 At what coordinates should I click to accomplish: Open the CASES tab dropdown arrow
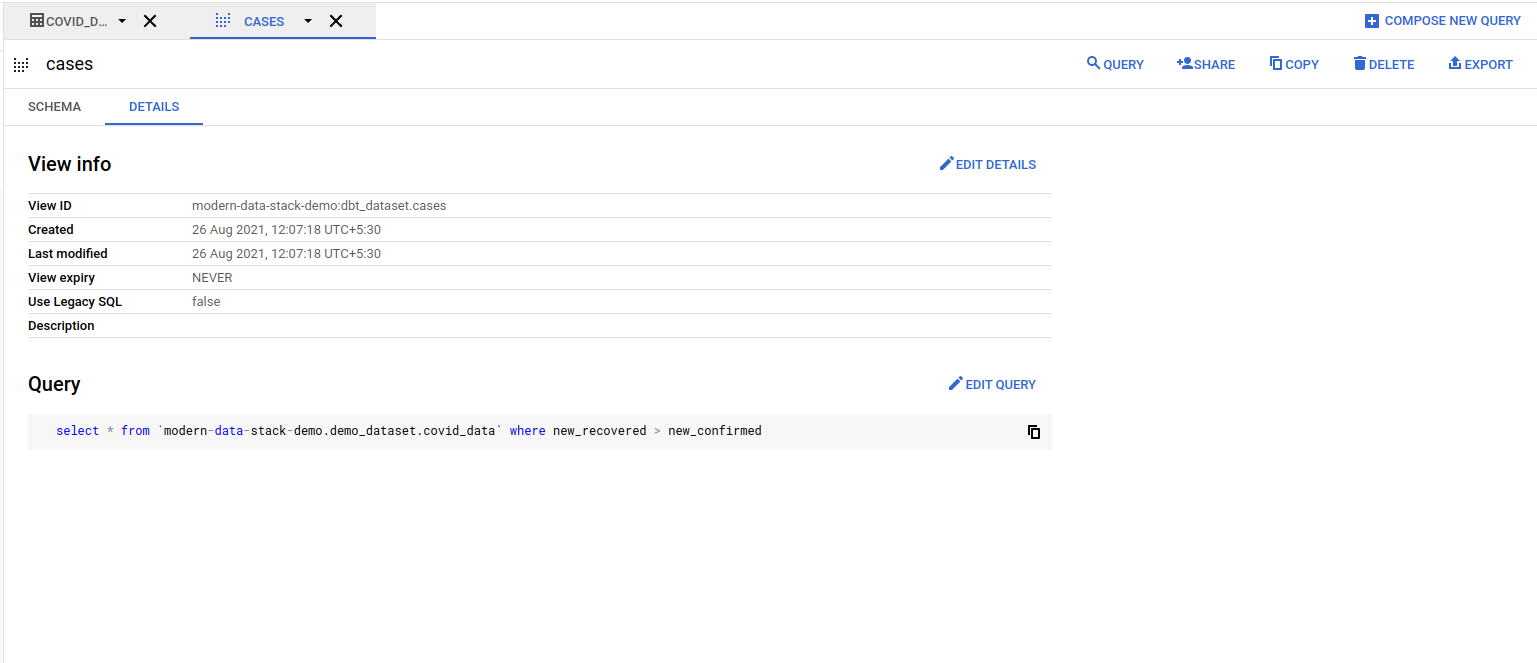click(308, 21)
